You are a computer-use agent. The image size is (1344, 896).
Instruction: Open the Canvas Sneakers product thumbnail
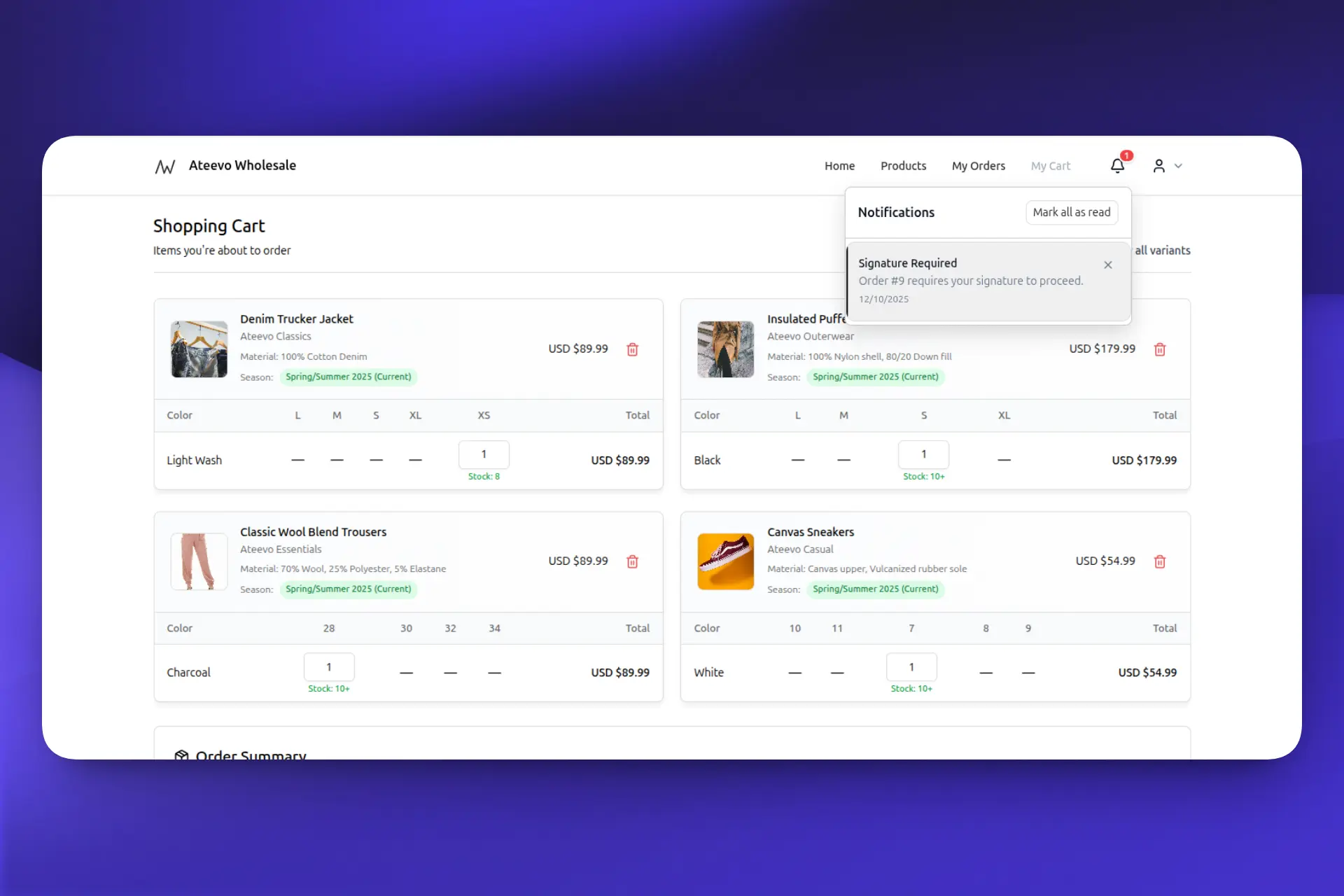point(726,561)
